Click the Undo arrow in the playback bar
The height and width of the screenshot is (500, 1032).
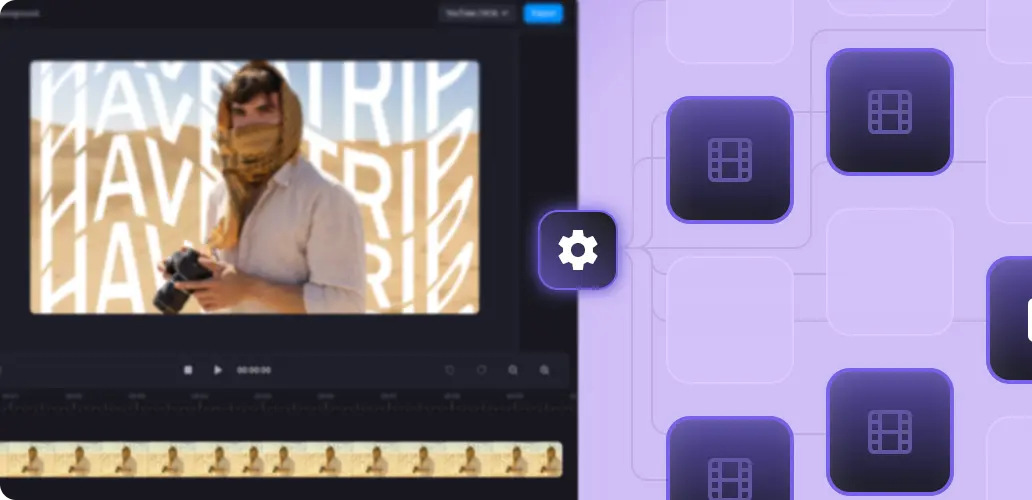tap(450, 370)
